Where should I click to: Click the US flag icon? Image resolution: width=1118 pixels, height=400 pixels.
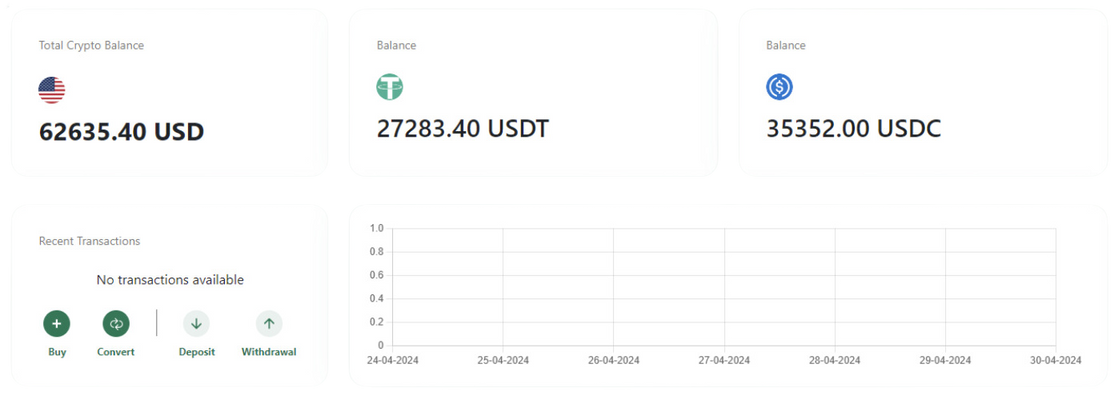(x=52, y=90)
